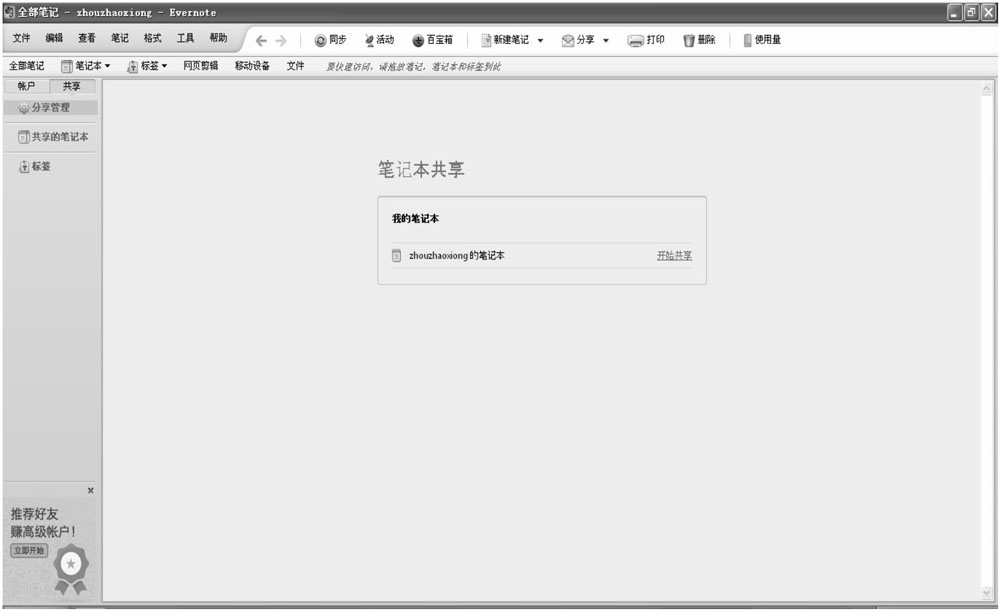Click 文件 in the shortcut bar
Screen dimensions: 1000x611
pos(295,66)
